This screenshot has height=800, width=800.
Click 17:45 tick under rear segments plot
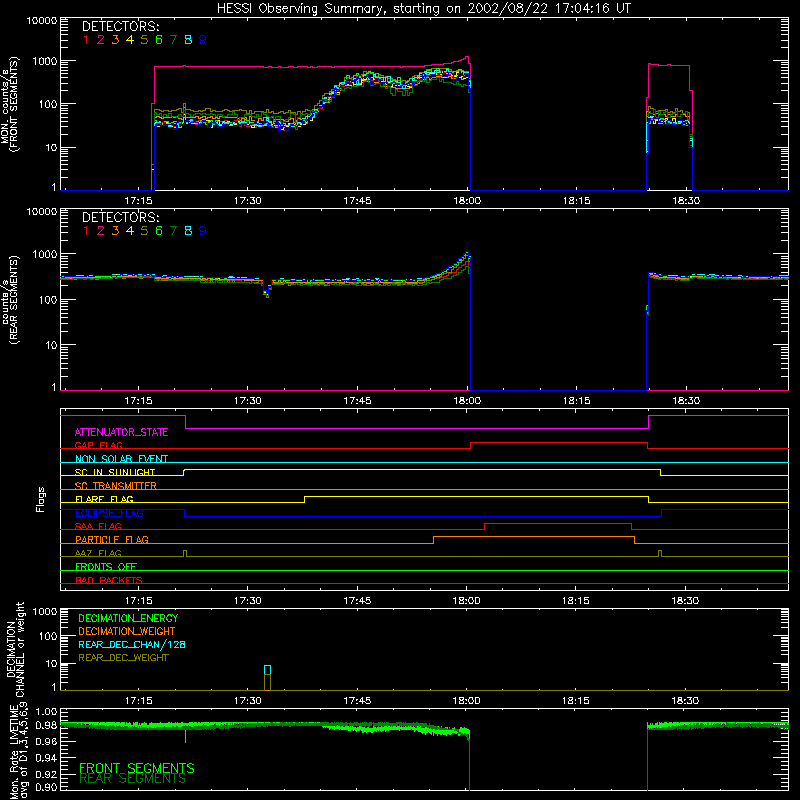[x=357, y=401]
